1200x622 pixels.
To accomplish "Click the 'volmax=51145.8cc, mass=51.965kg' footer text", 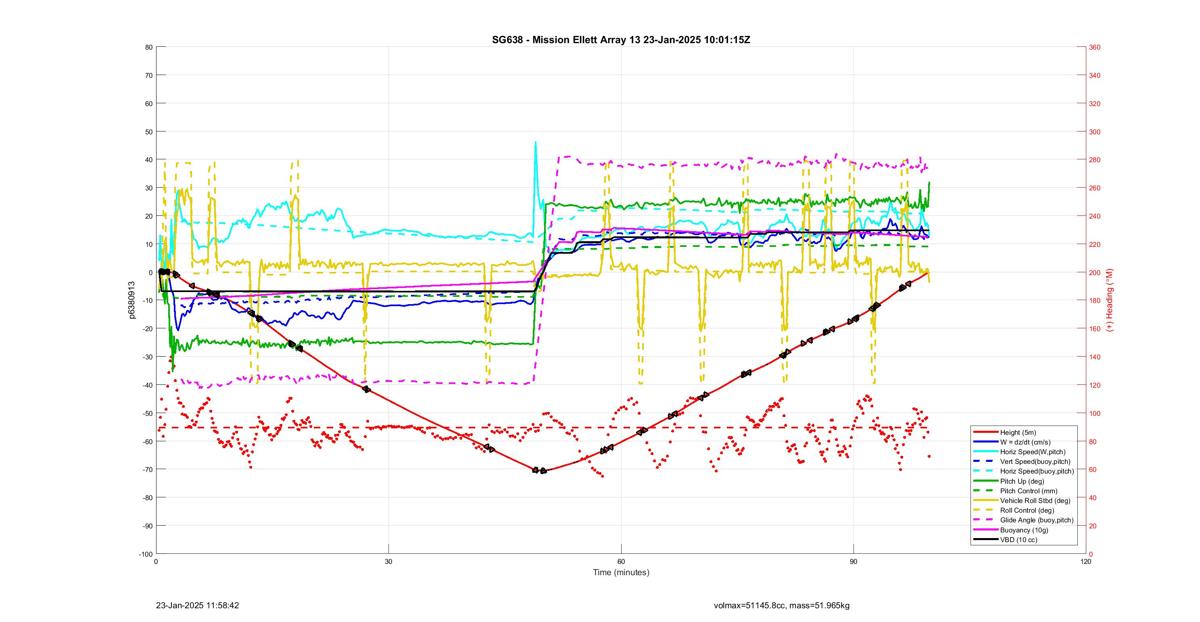I will click(x=781, y=605).
